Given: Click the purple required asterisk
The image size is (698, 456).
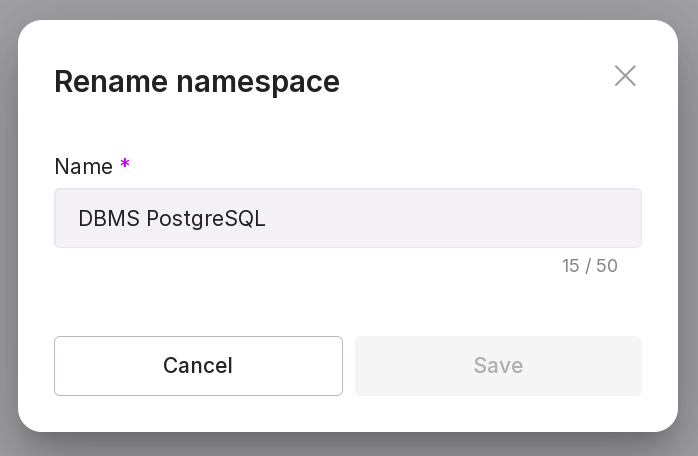Looking at the screenshot, I should tap(125, 165).
